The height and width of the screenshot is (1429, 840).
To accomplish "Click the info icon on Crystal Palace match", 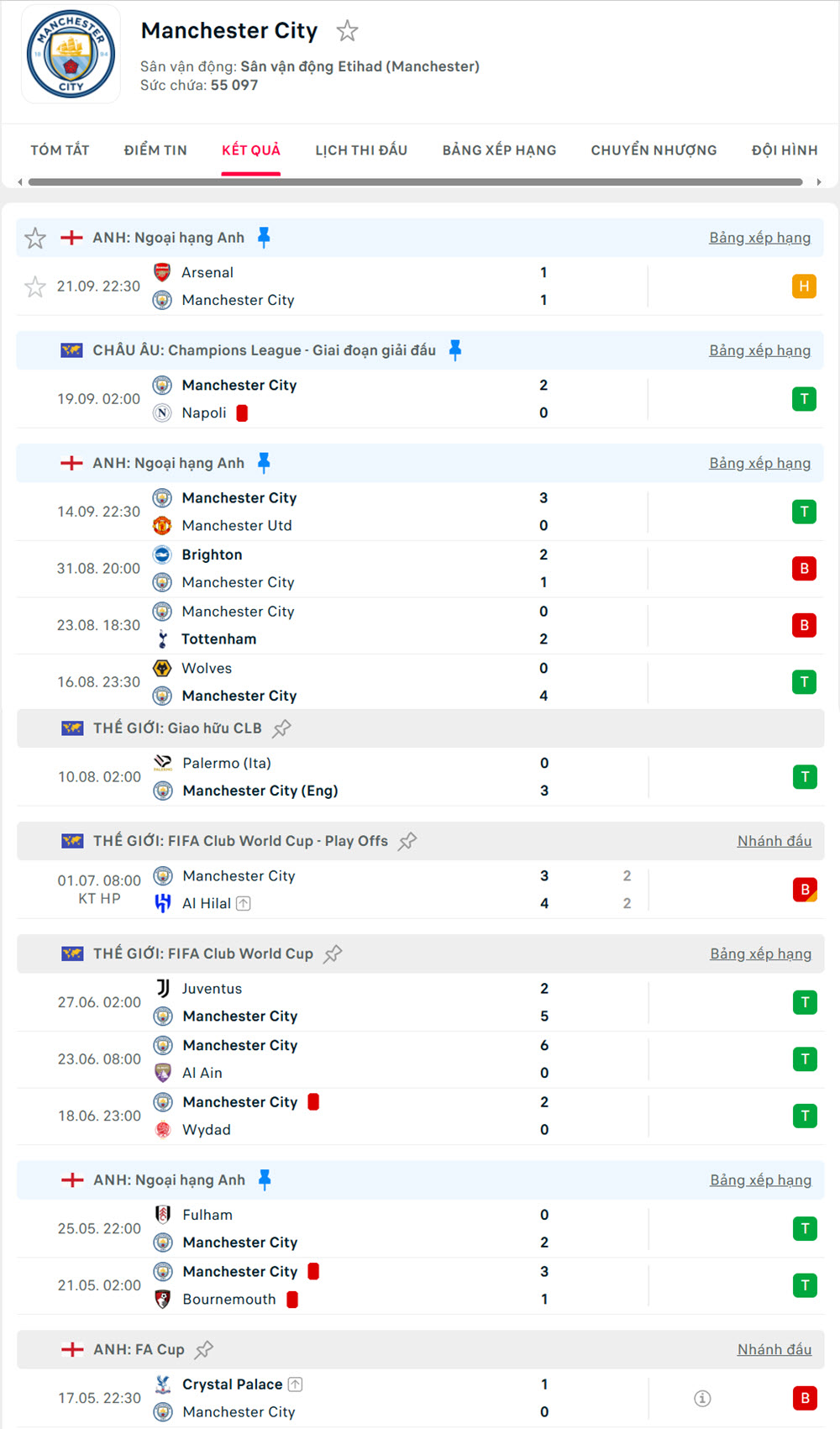I will pos(702,1398).
